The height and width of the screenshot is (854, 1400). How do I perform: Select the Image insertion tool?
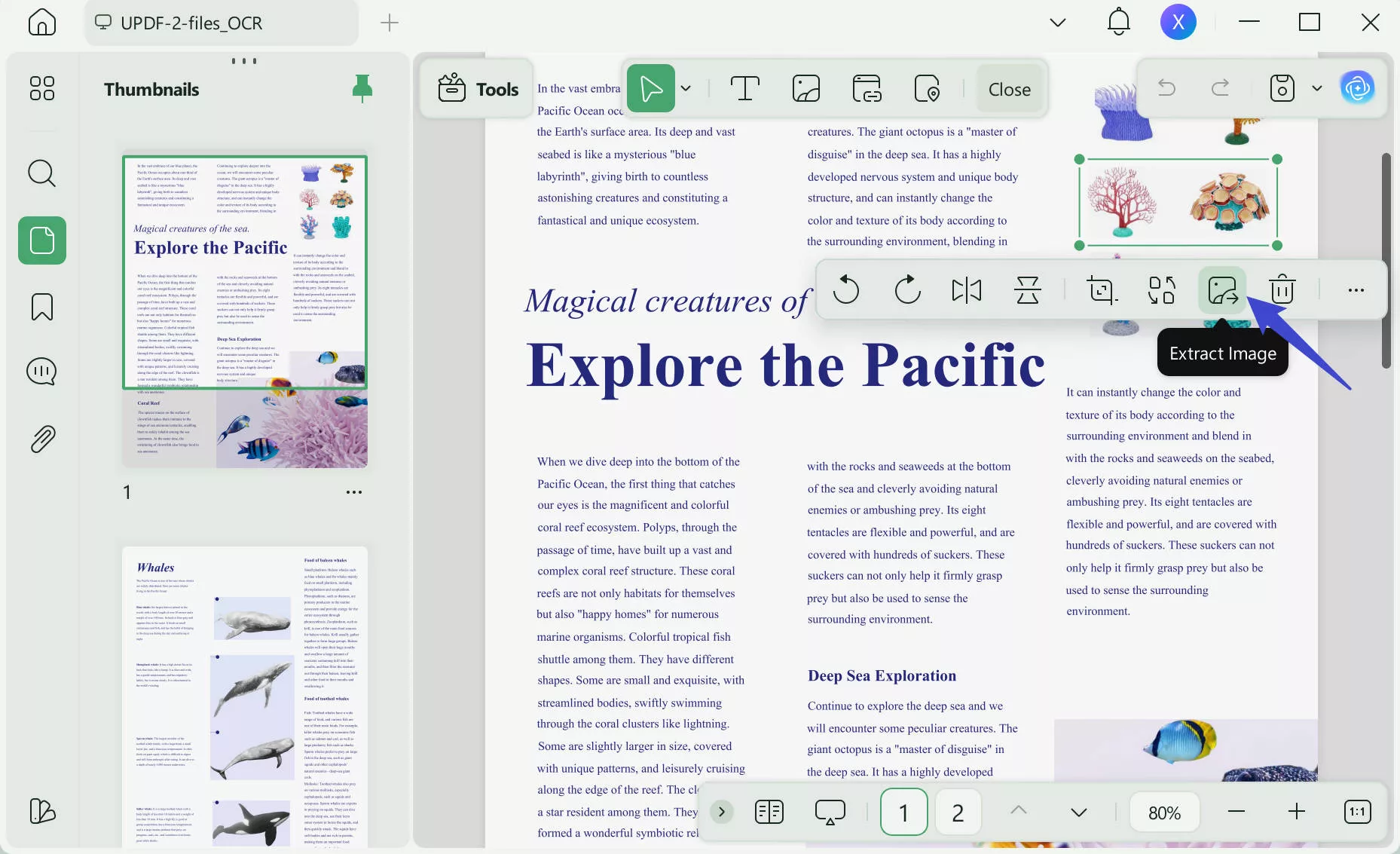click(x=805, y=88)
